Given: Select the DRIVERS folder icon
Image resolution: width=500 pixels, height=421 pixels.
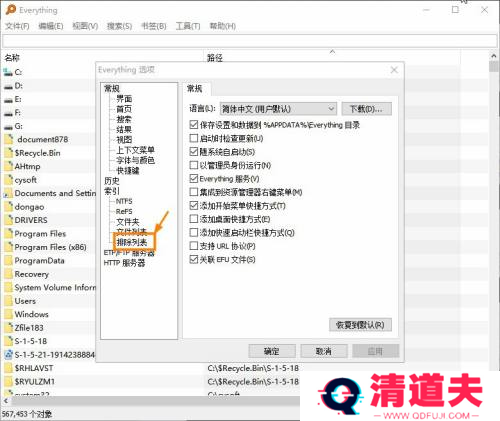Looking at the screenshot, I should point(9,220).
